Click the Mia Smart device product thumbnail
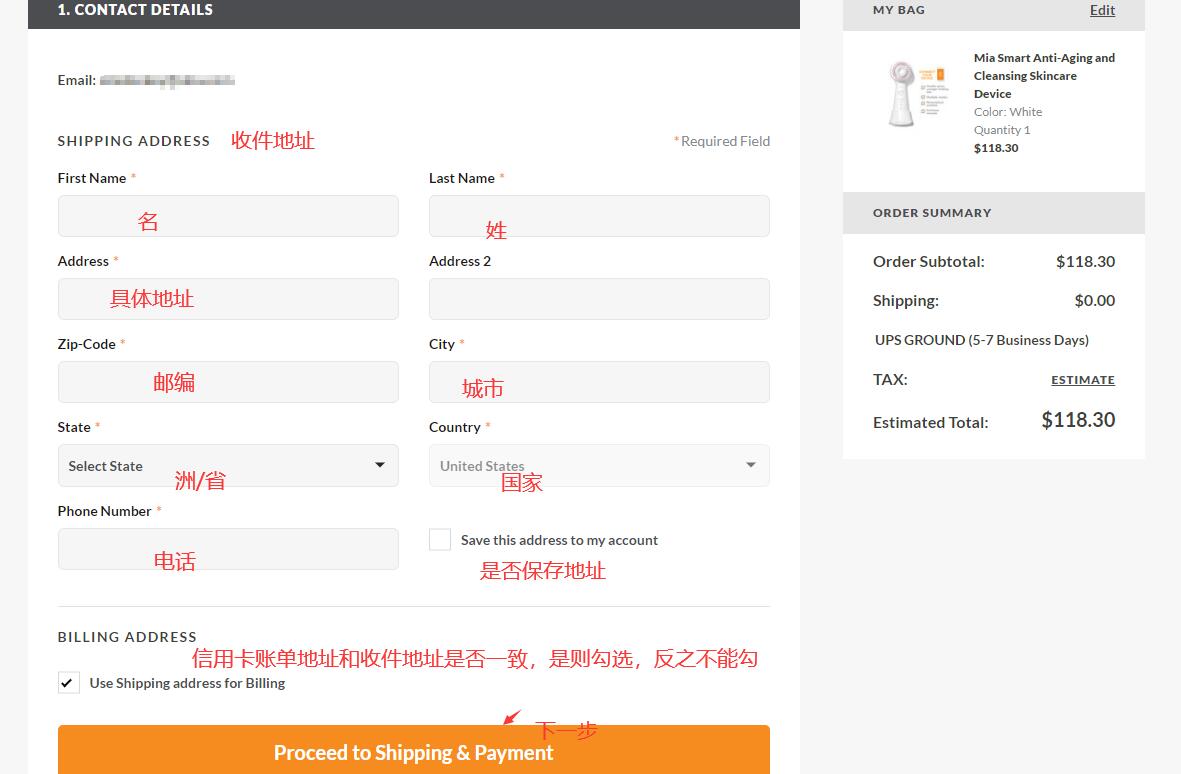 (915, 93)
